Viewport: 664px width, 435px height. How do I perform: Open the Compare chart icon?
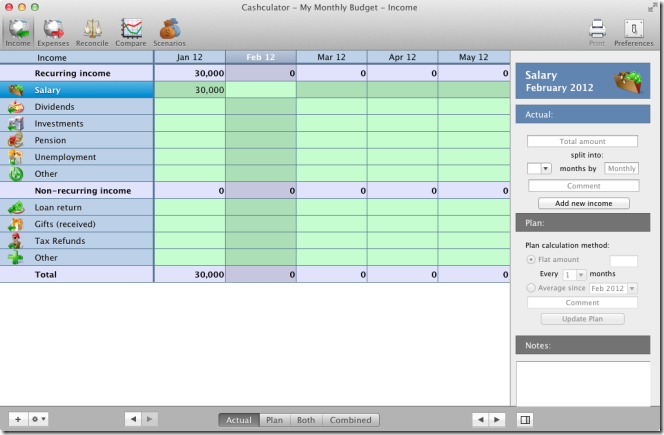pyautogui.click(x=131, y=33)
